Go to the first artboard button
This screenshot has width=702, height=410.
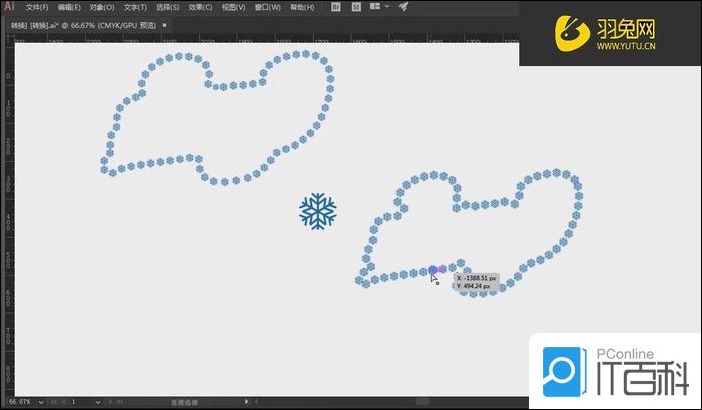pyautogui.click(x=54, y=402)
